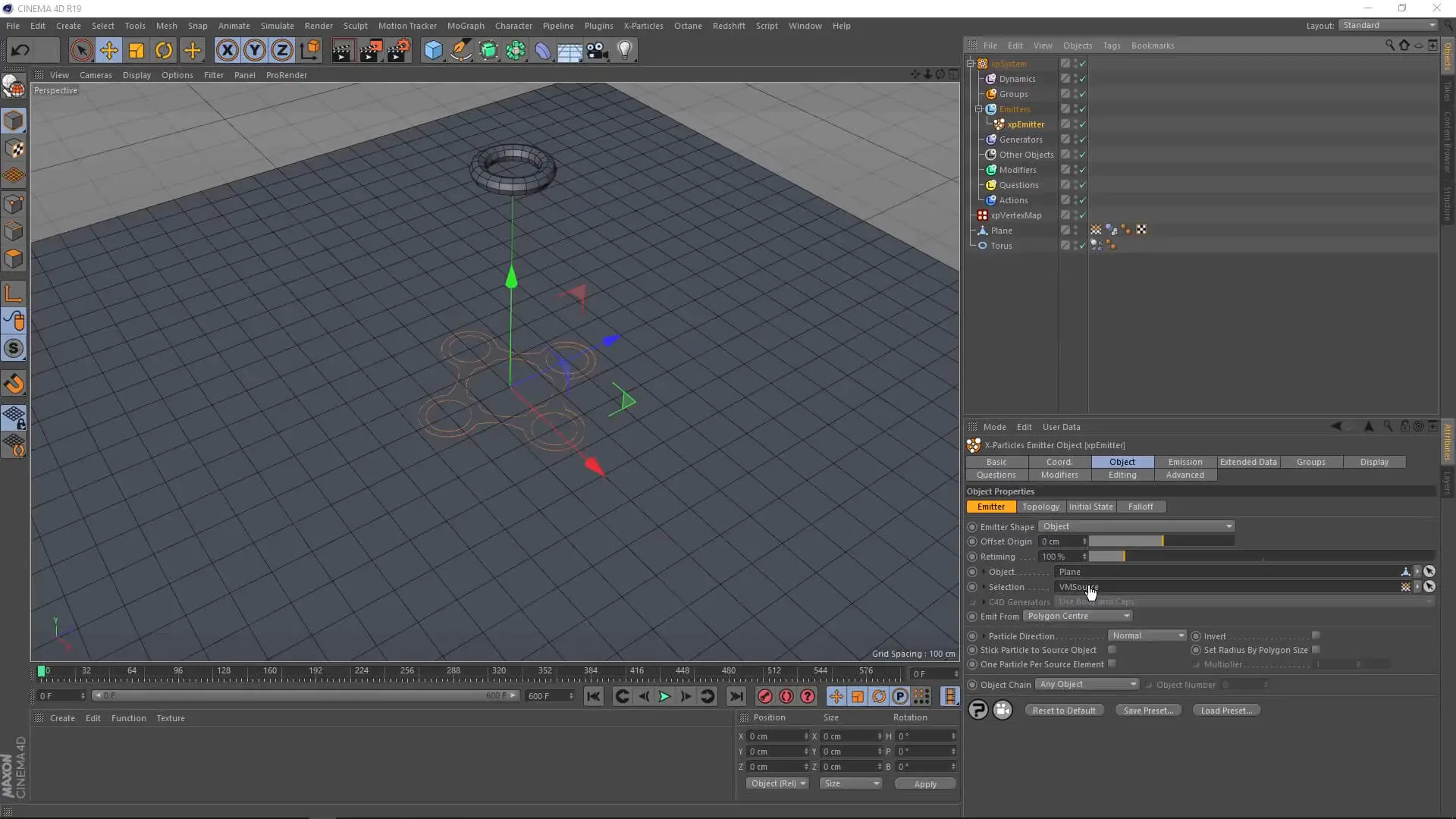Switch to the Emission tab
Screen dimensions: 1456x819
(x=1185, y=462)
